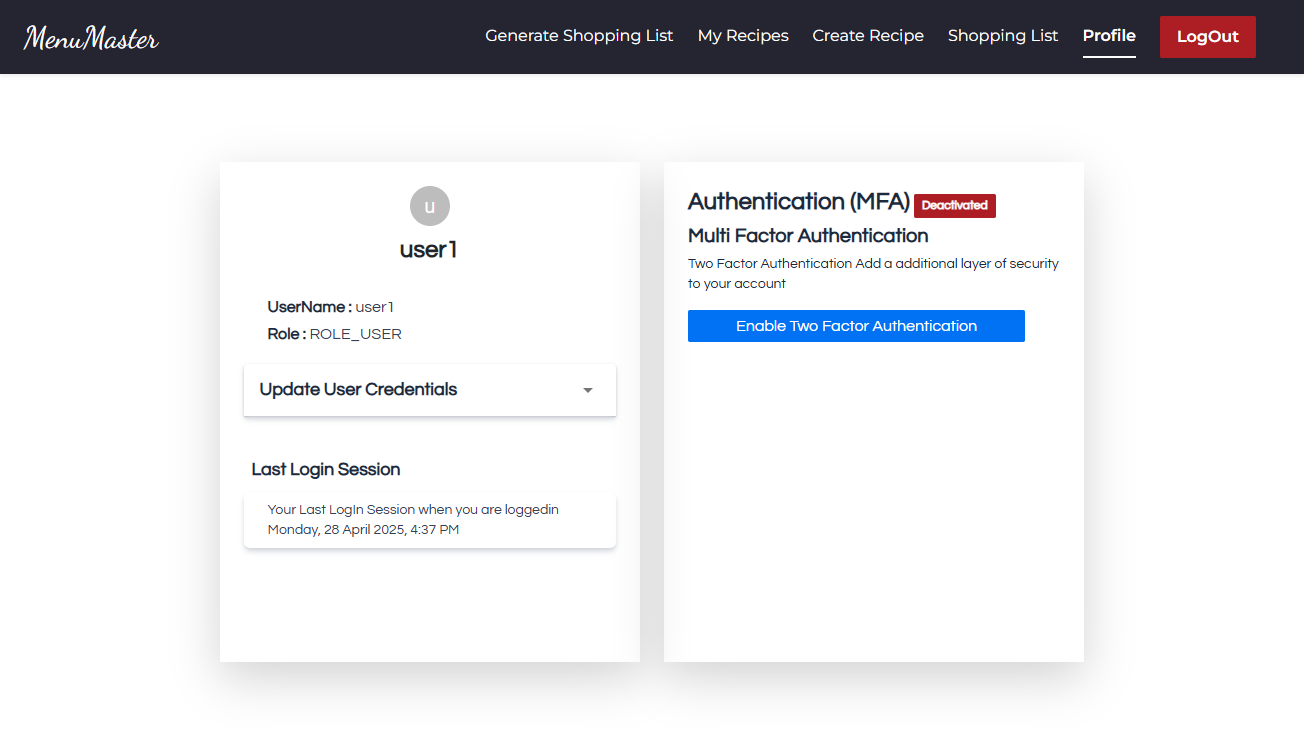The height and width of the screenshot is (729, 1304).
Task: Click the Monday, 28 April 2025 timestamp
Action: click(363, 530)
